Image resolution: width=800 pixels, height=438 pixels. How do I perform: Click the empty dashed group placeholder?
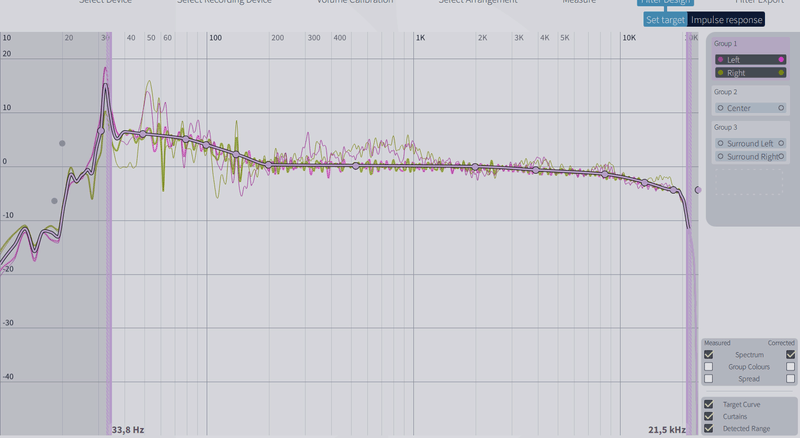tap(748, 182)
